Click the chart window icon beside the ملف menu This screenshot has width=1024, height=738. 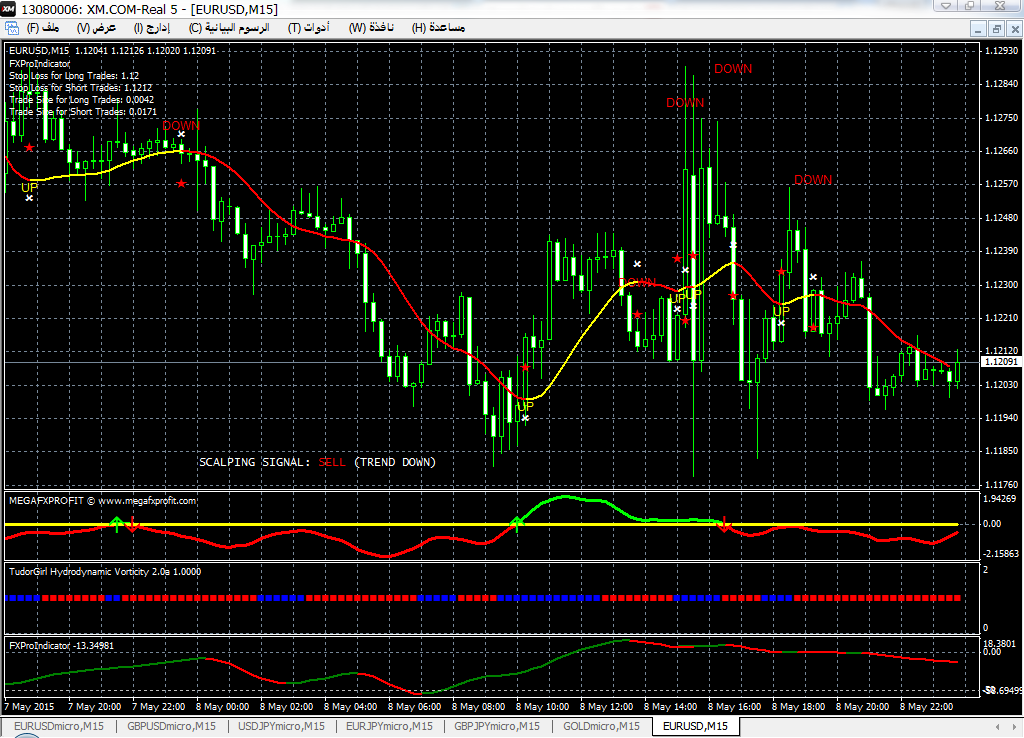tap(9, 28)
